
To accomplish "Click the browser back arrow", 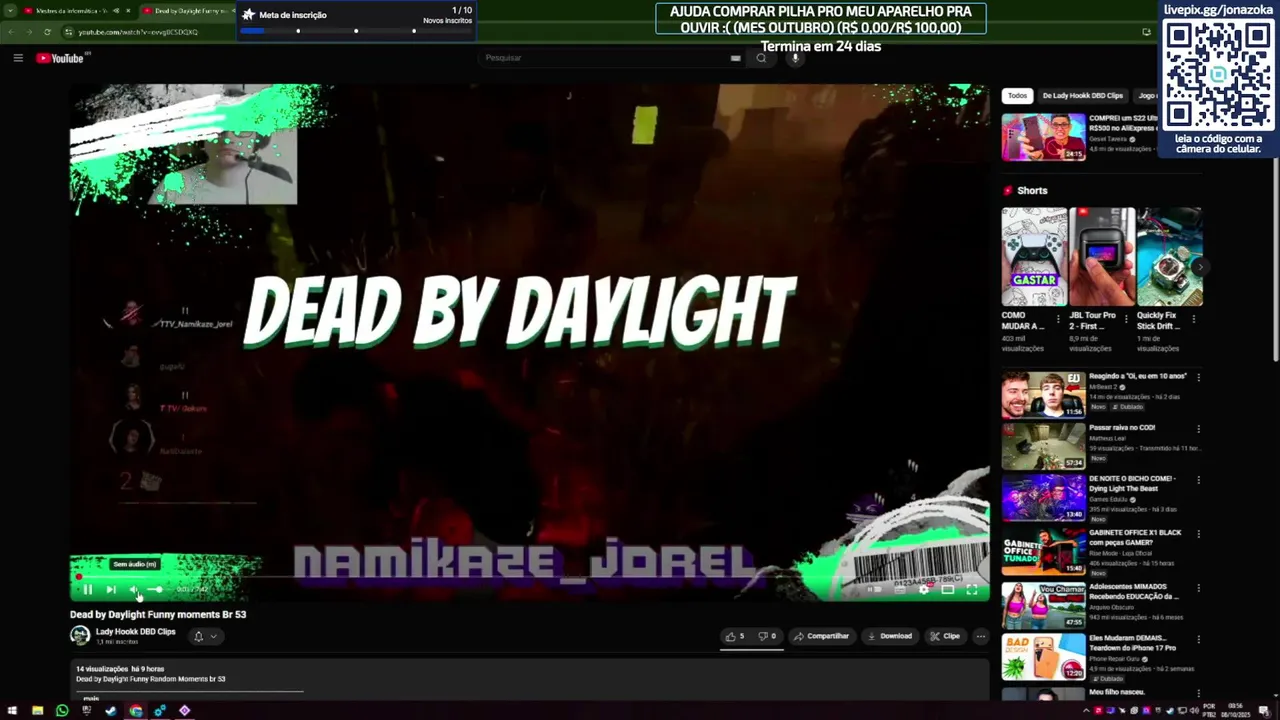I will [10, 32].
